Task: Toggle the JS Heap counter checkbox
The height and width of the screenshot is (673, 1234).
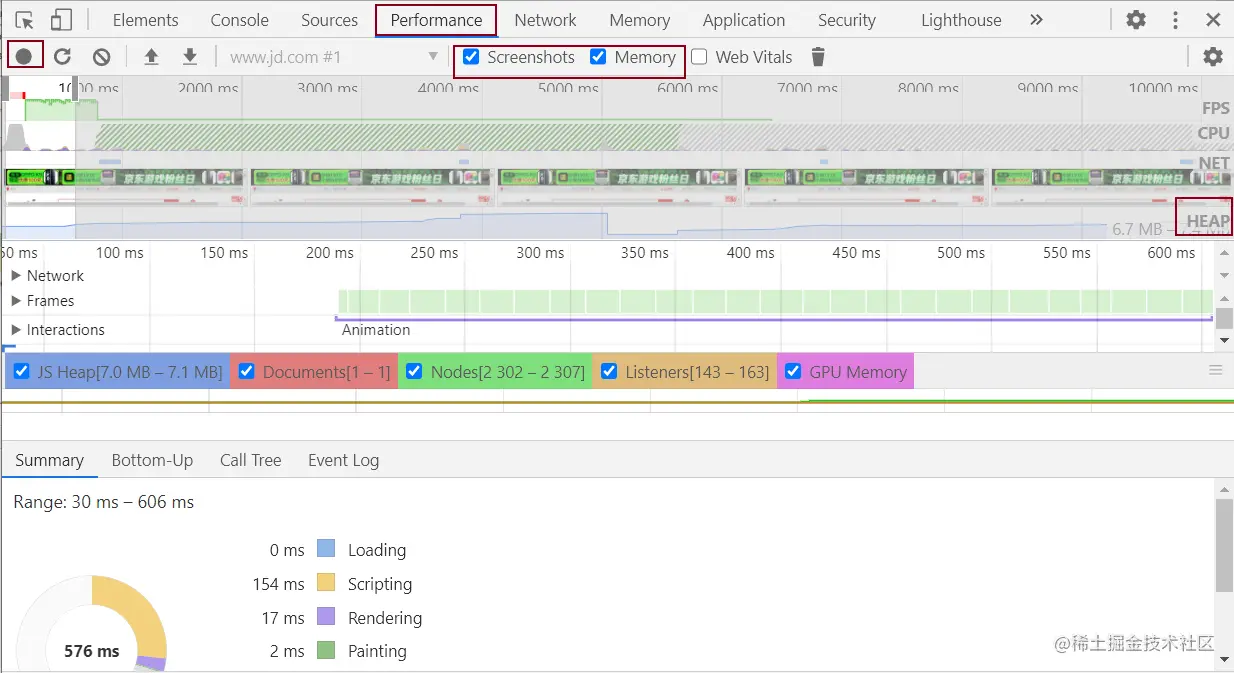Action: click(x=21, y=372)
